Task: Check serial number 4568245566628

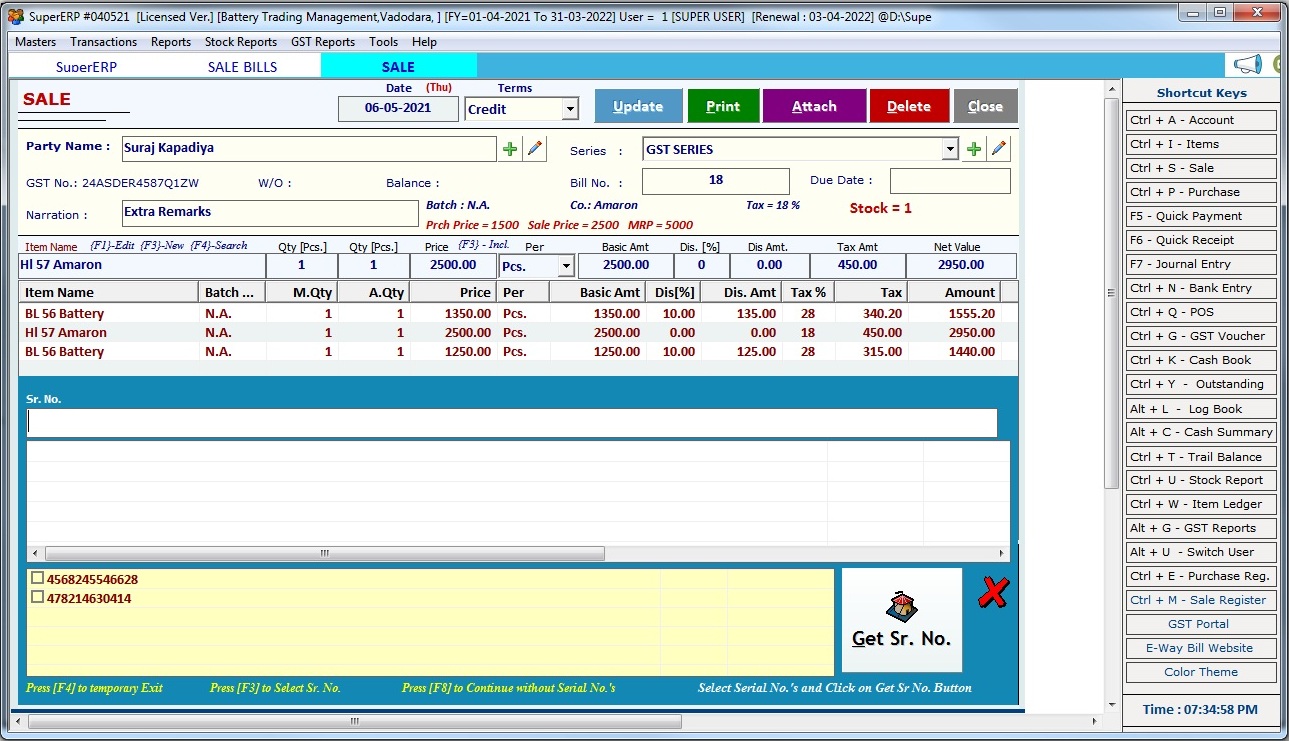Action: 37,577
